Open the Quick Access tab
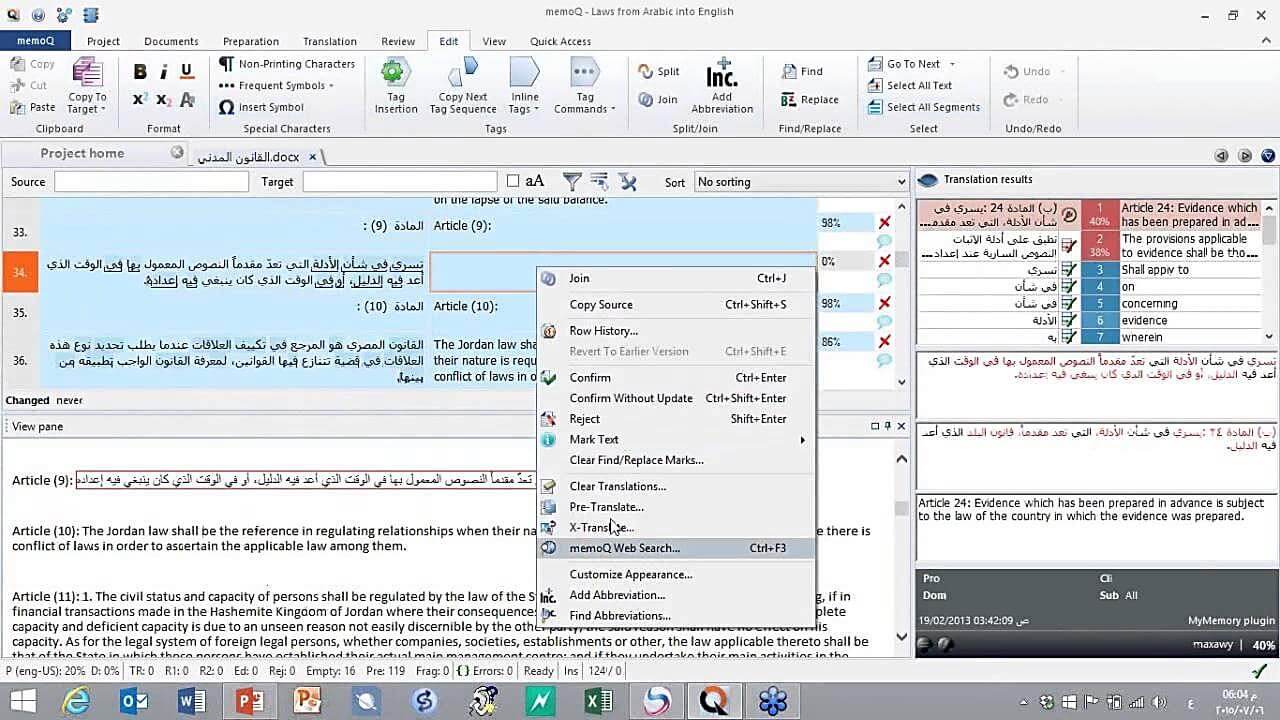Image resolution: width=1280 pixels, height=720 pixels. tap(560, 41)
